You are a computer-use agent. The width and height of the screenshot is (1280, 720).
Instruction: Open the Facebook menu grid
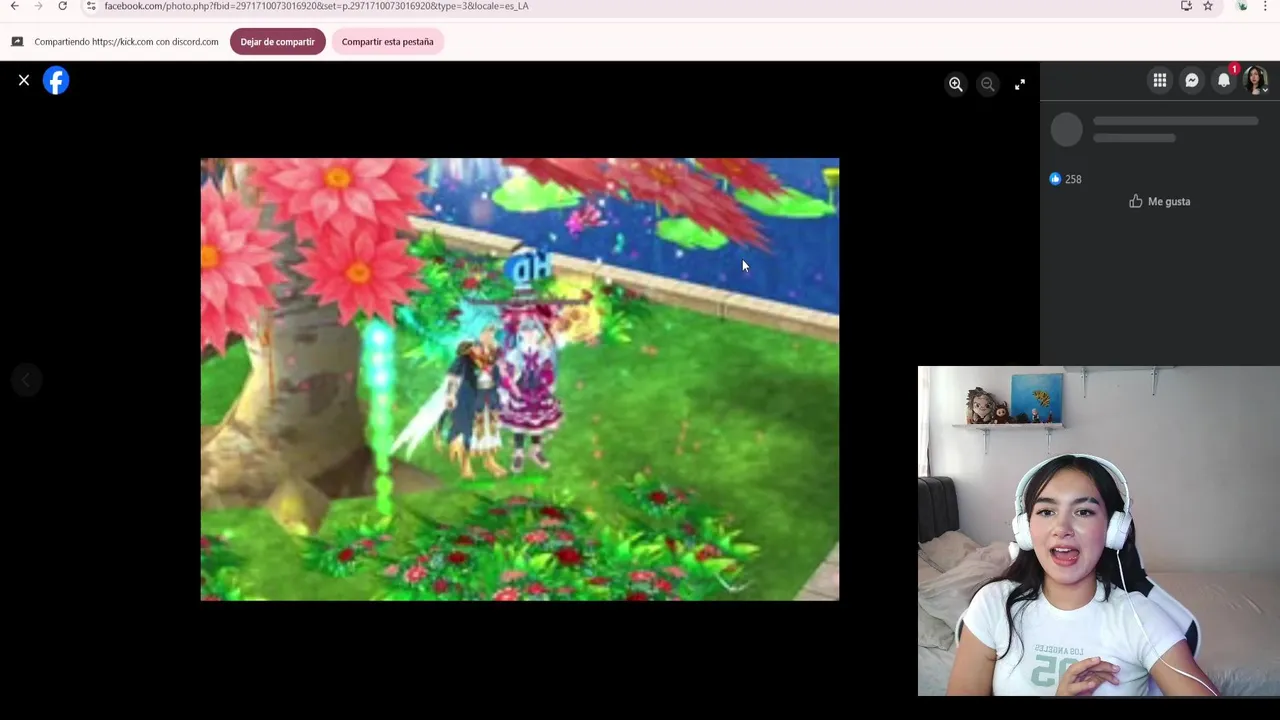click(x=1160, y=81)
